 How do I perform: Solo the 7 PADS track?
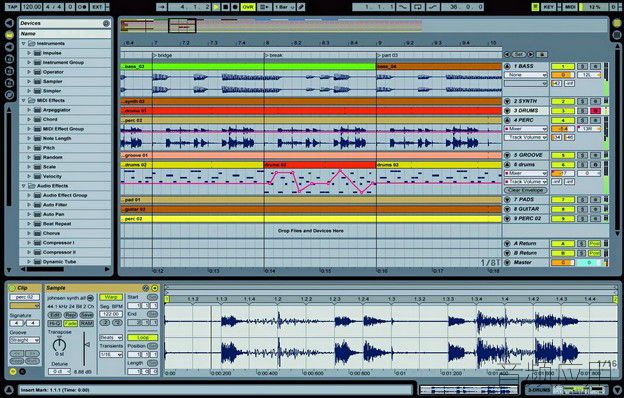pyautogui.click(x=582, y=199)
